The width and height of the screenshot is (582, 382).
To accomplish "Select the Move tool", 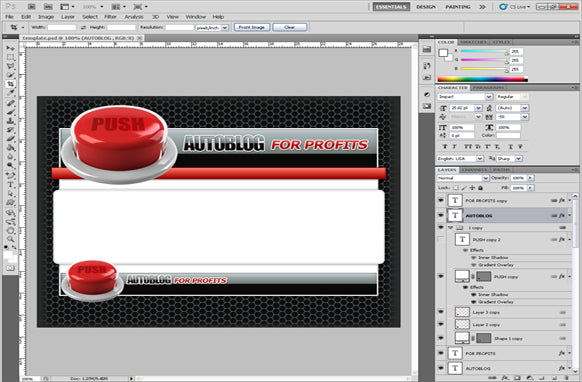I will tap(10, 48).
